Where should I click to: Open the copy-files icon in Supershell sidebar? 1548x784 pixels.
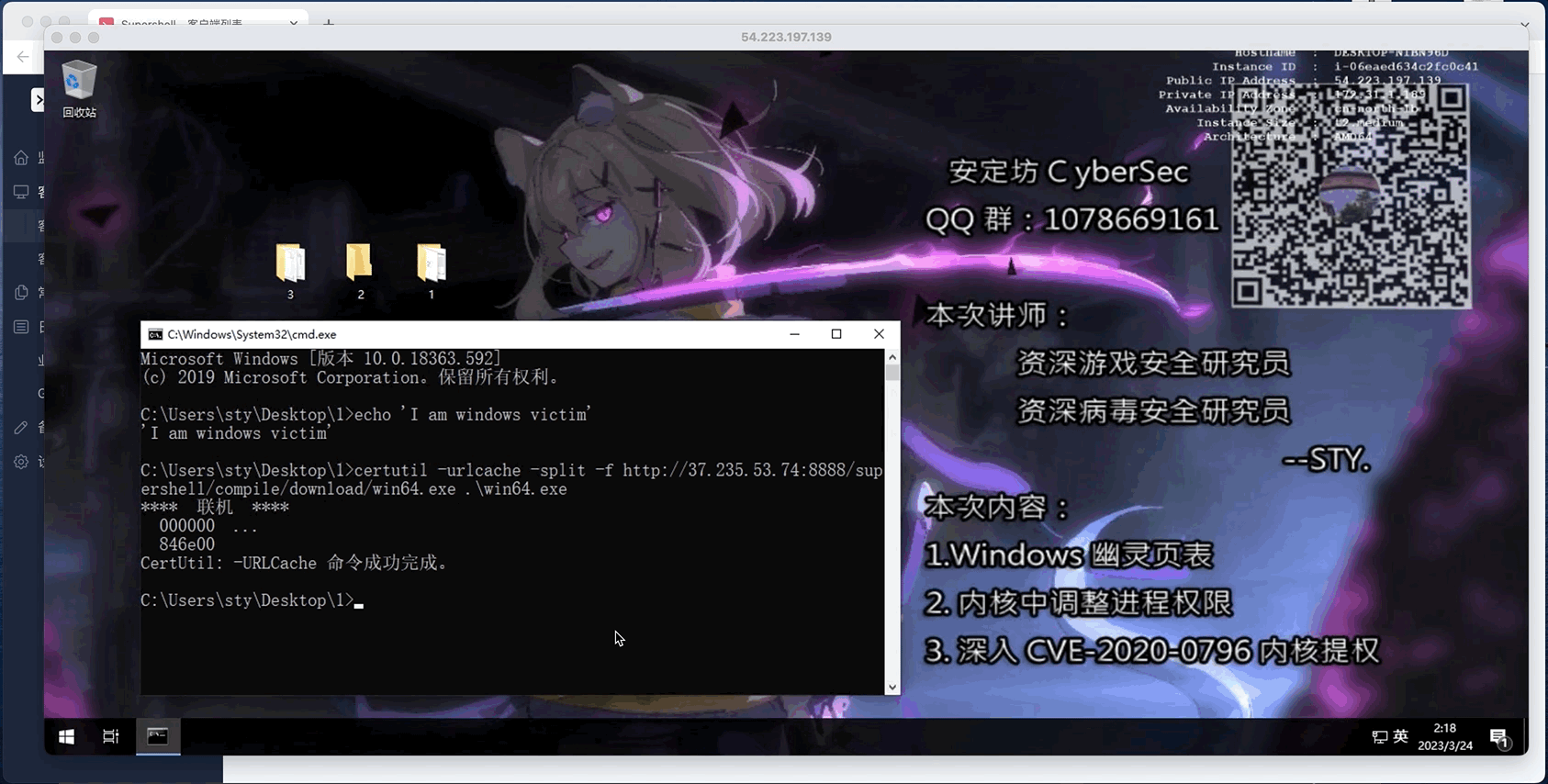pos(21,293)
